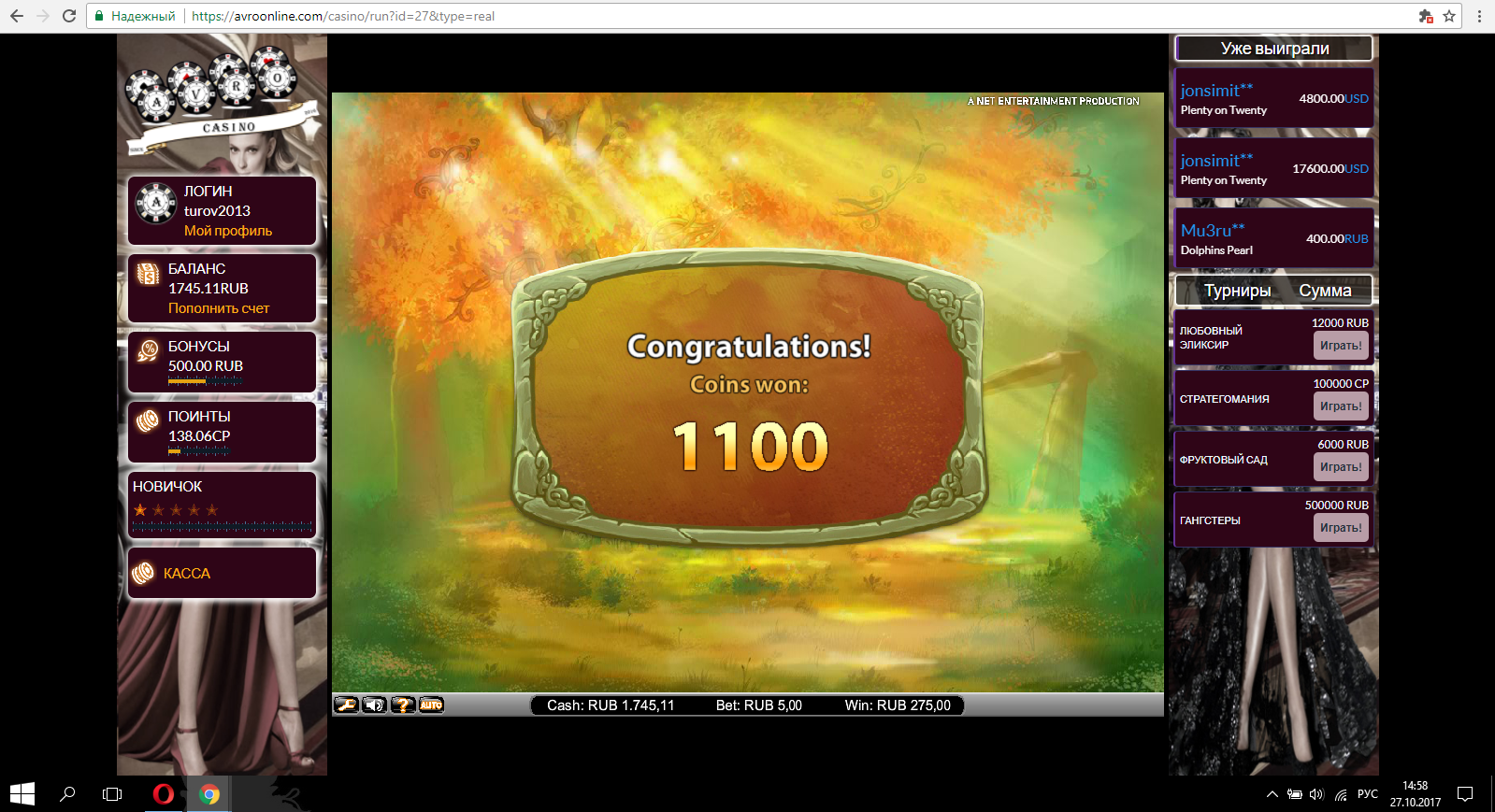The height and width of the screenshot is (812, 1495).
Task: Click the КАССА coins icon
Action: tap(143, 573)
